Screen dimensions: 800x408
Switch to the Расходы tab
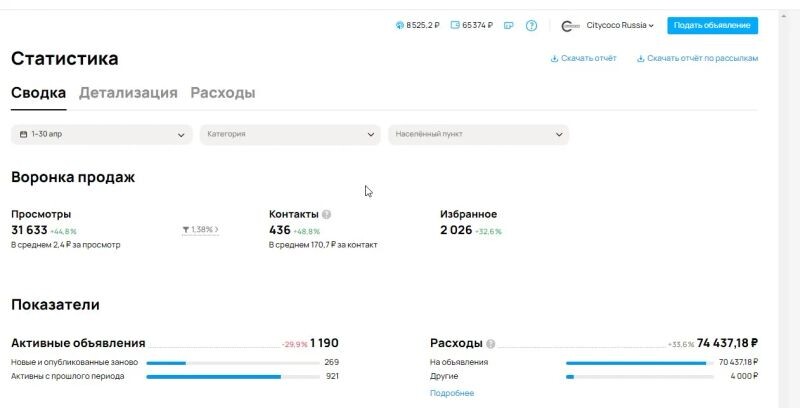(222, 93)
